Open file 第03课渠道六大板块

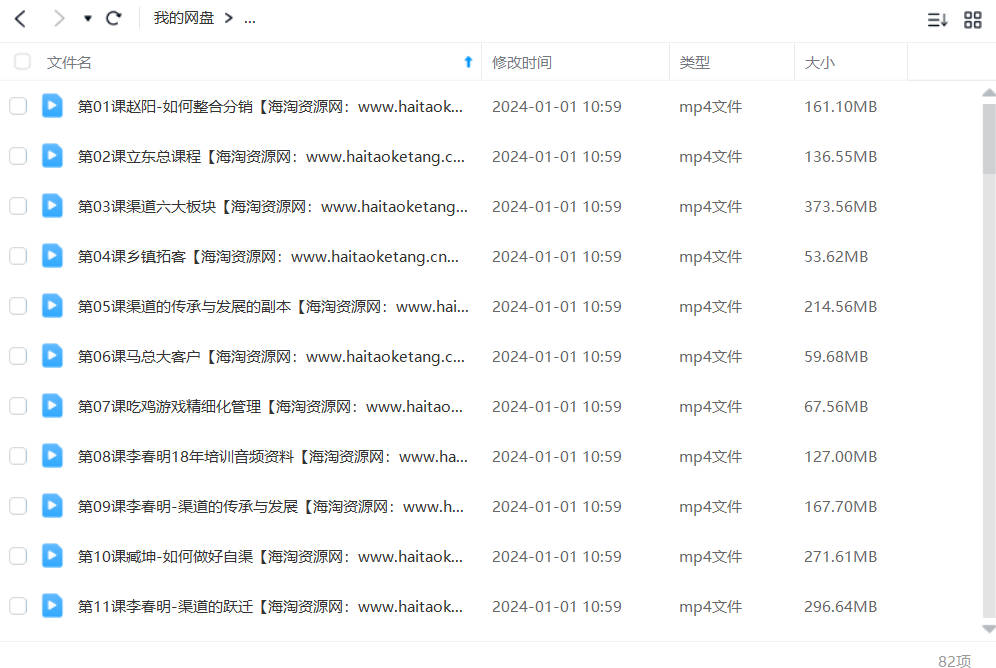(273, 207)
